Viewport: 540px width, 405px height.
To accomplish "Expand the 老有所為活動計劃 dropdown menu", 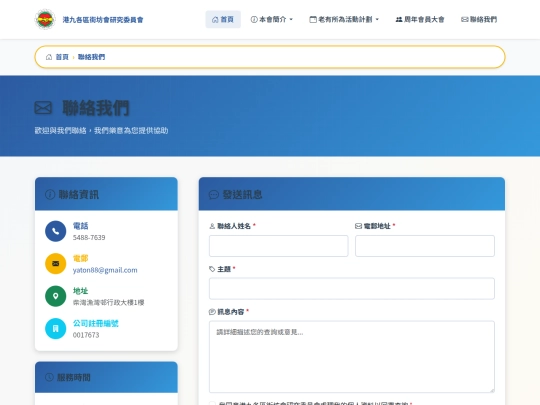I will click(x=344, y=19).
